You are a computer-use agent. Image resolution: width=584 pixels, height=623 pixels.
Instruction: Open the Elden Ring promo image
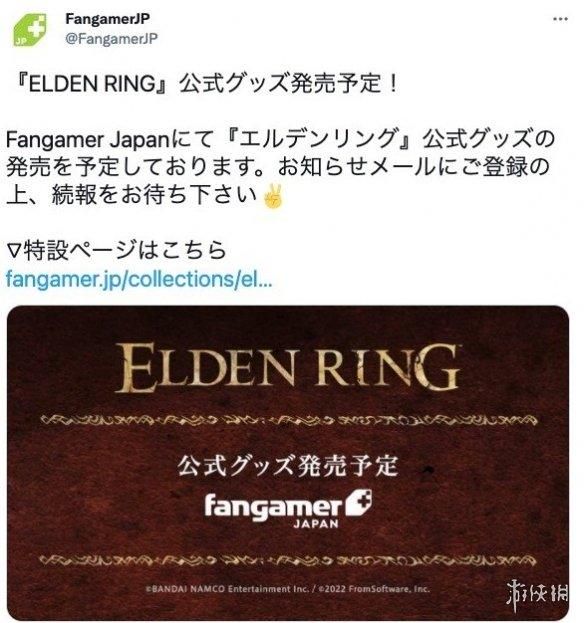(288, 462)
